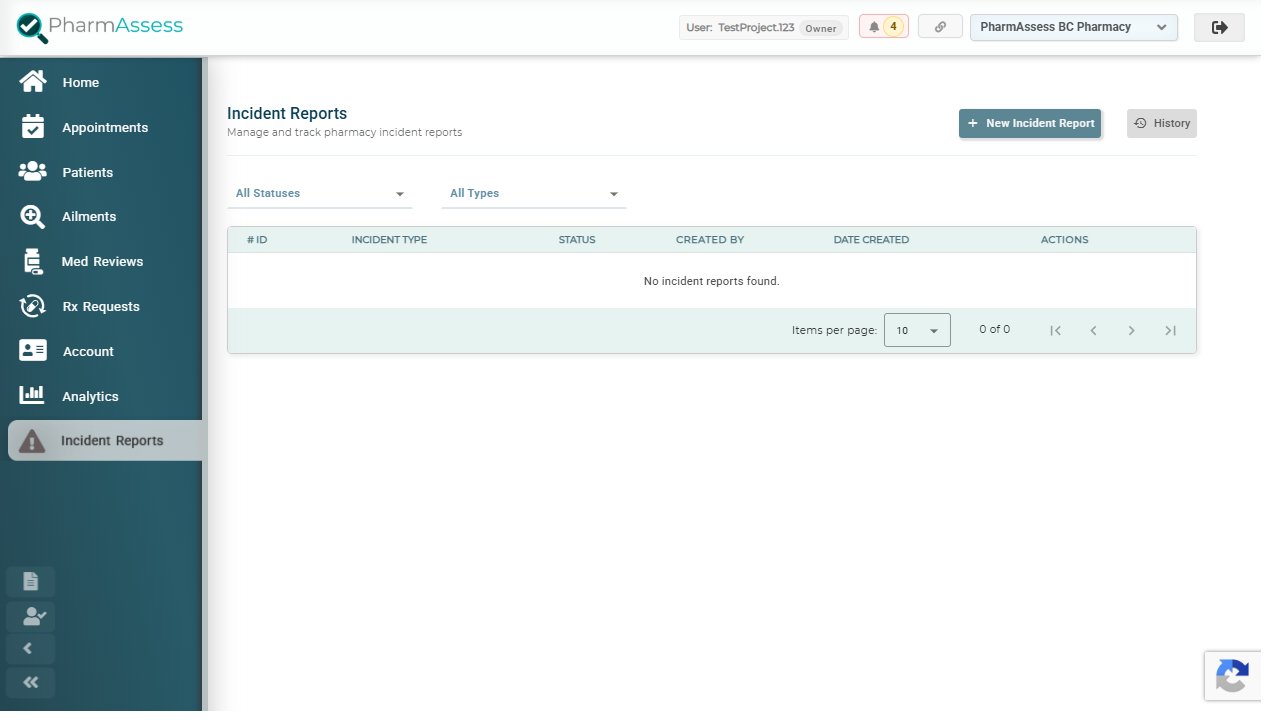Open Med Reviews page
This screenshot has width=1280, height=720.
104,261
